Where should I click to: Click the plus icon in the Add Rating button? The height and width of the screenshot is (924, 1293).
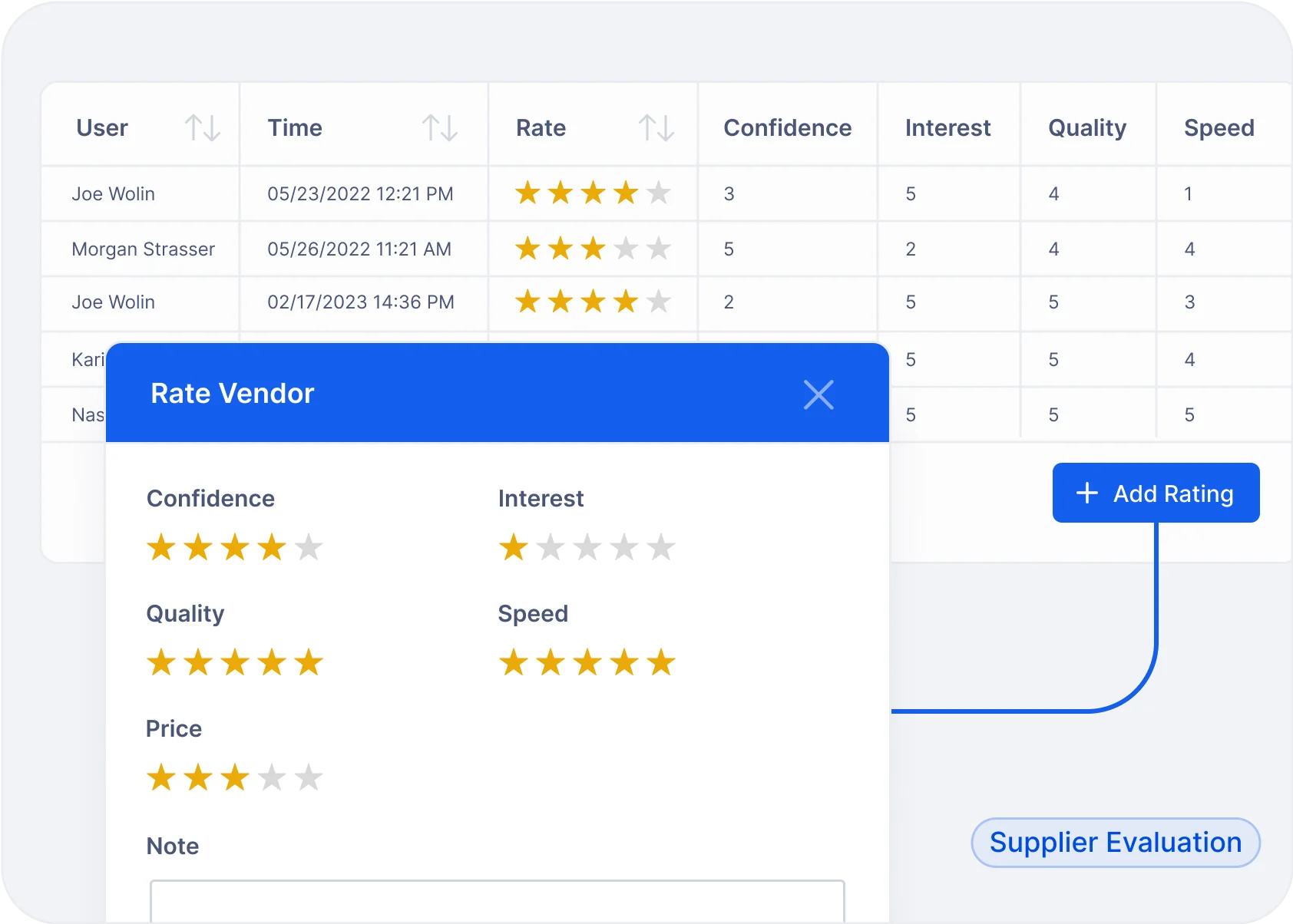(1086, 493)
